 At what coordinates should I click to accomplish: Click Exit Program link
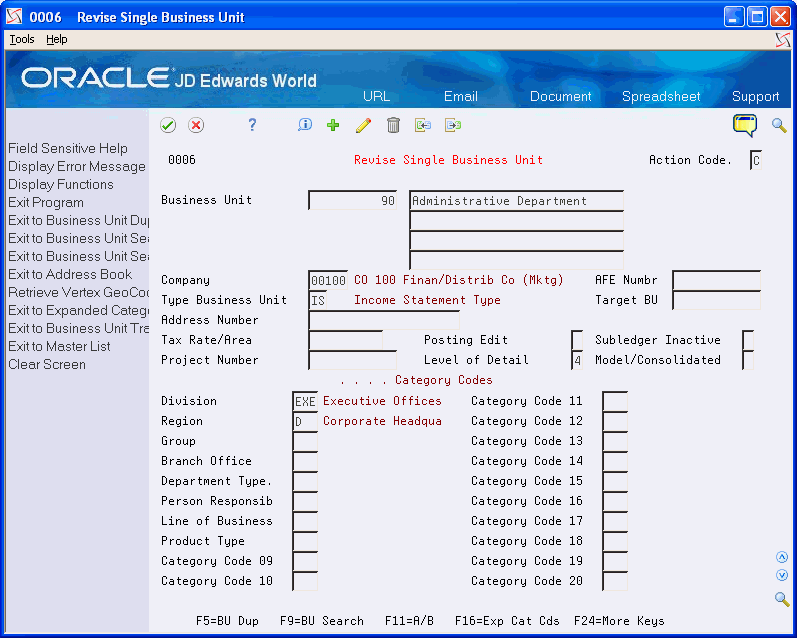pyautogui.click(x=46, y=202)
